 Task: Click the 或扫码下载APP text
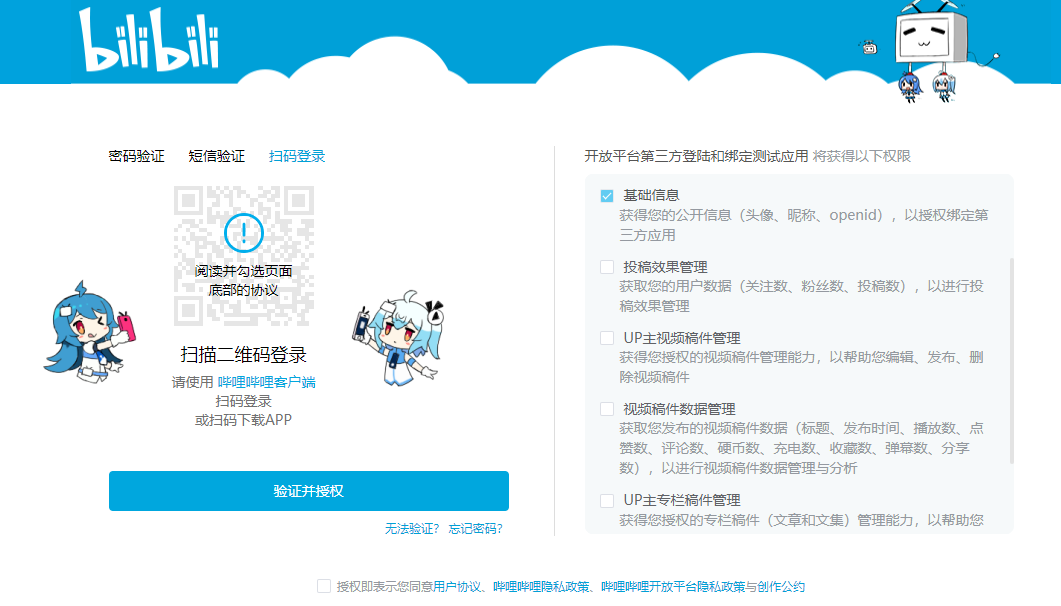[x=244, y=420]
